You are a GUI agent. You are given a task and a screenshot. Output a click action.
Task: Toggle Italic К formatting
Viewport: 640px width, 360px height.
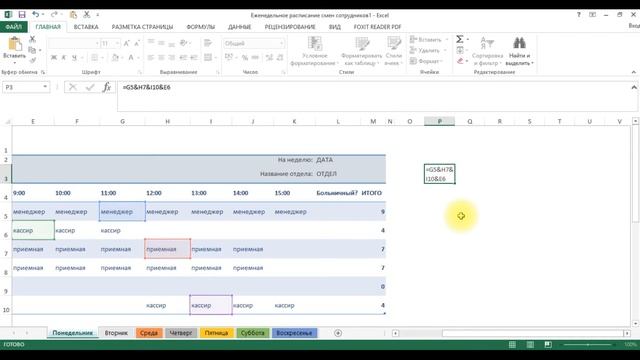click(64, 58)
